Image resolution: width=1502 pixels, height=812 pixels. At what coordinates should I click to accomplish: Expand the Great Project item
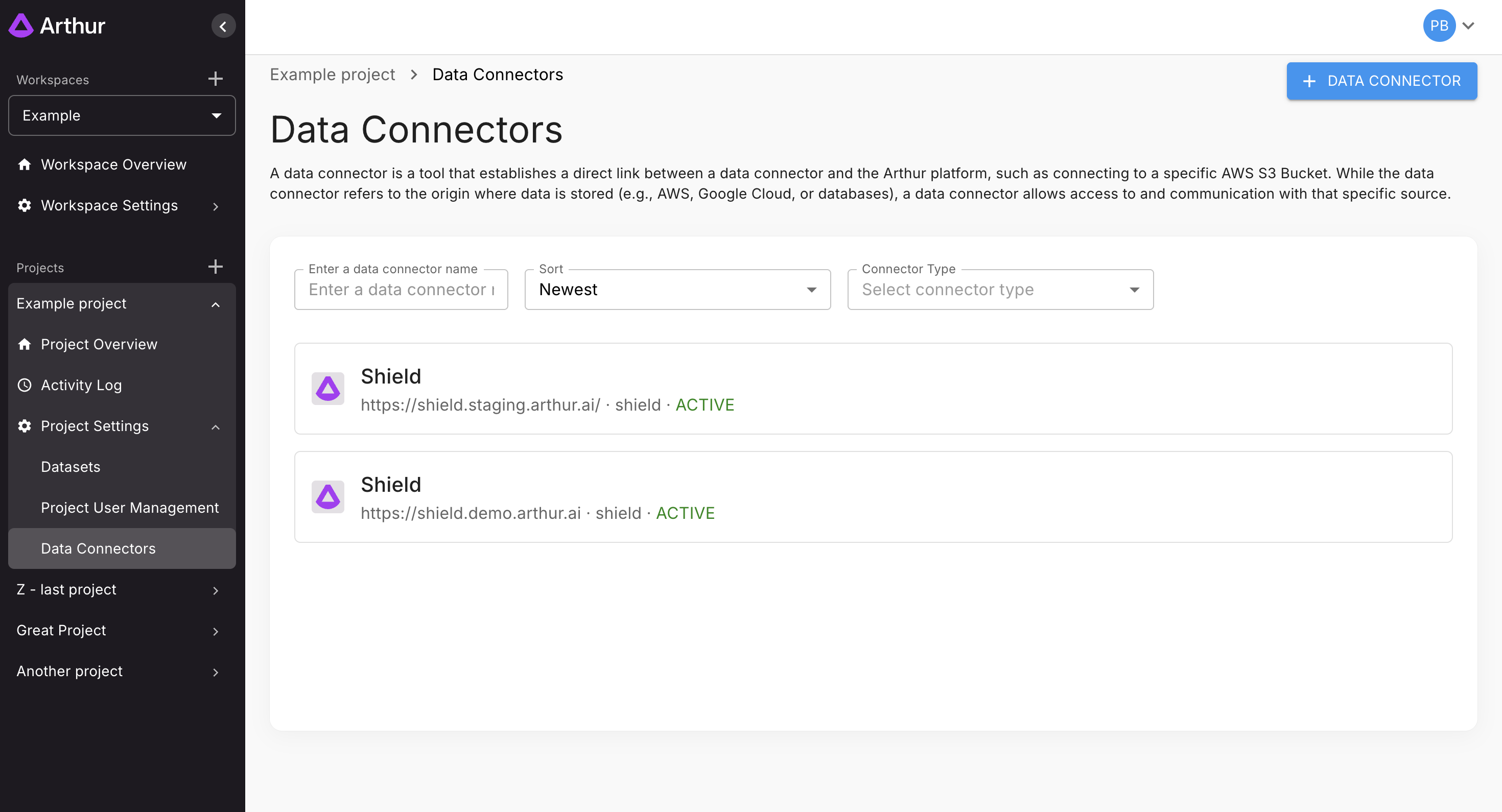(x=122, y=631)
